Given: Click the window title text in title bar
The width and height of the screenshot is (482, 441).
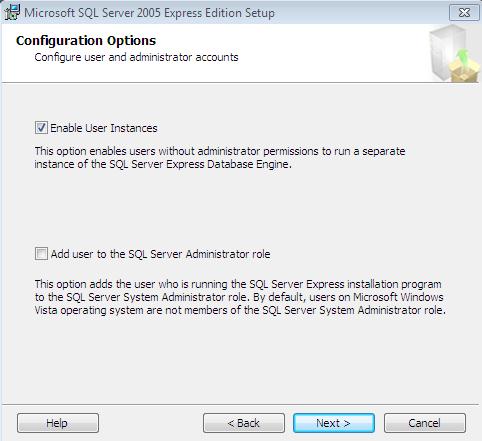Looking at the screenshot, I should pos(149,13).
